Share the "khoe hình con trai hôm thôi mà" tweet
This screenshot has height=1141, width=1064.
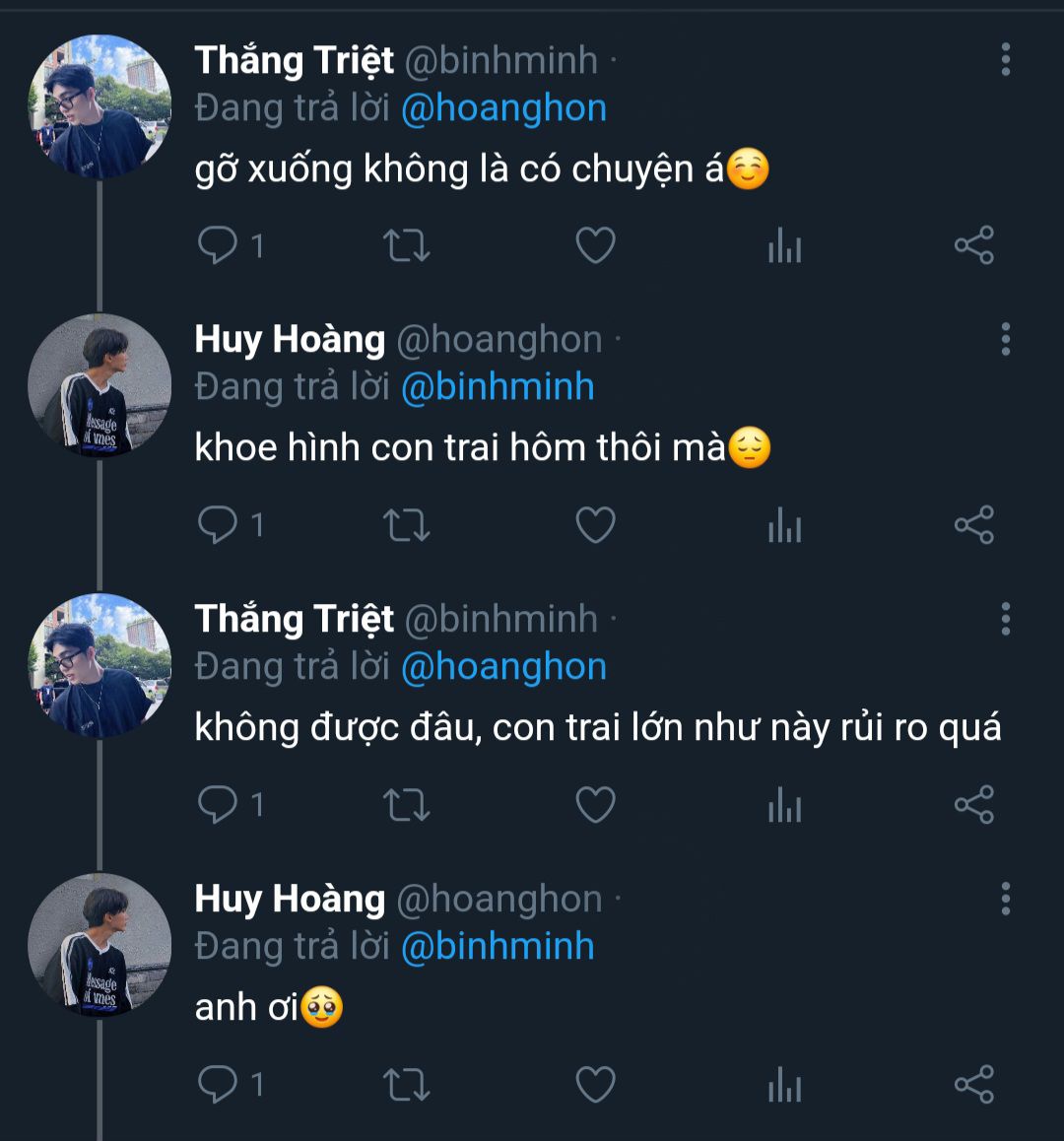click(x=973, y=525)
